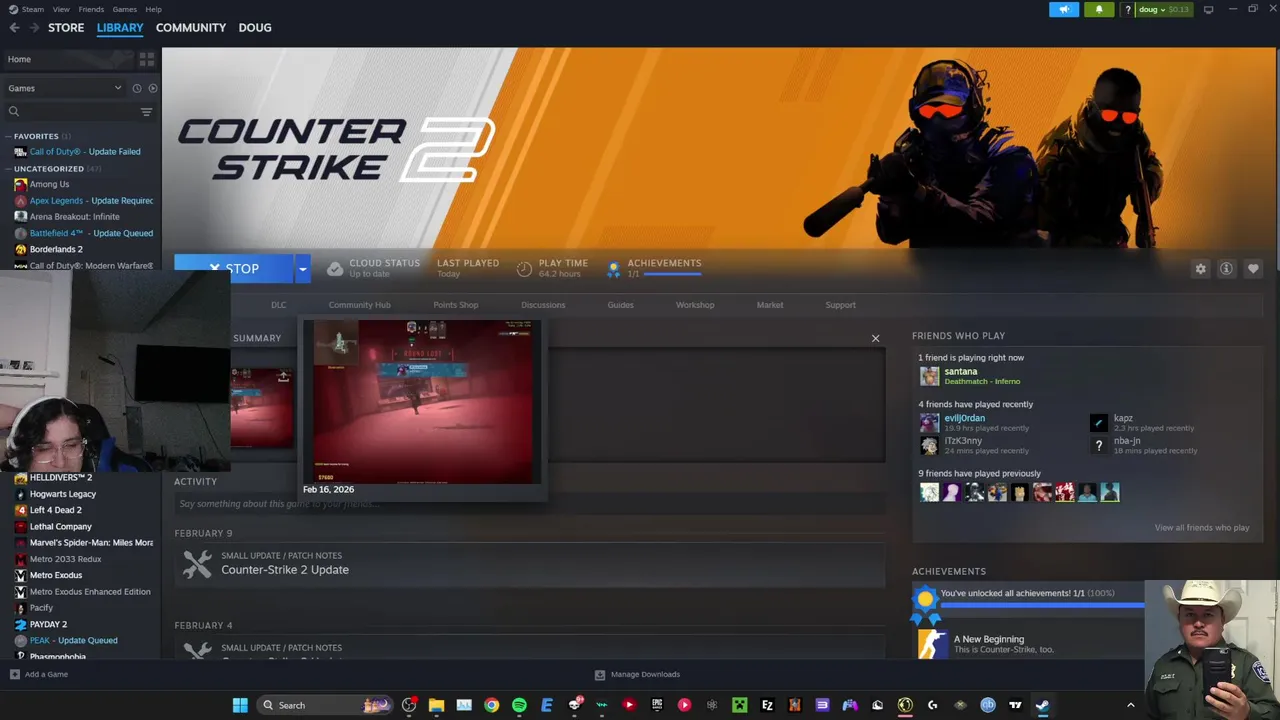Open Windows Start menu
1280x720 pixels.
click(240, 705)
